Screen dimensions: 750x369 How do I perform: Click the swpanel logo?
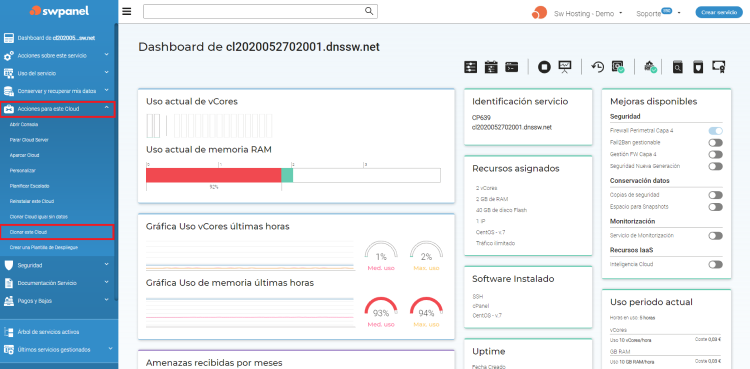pyautogui.click(x=59, y=11)
